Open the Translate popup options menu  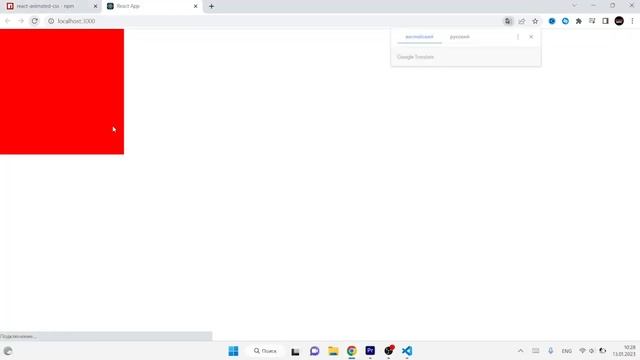[x=518, y=37]
